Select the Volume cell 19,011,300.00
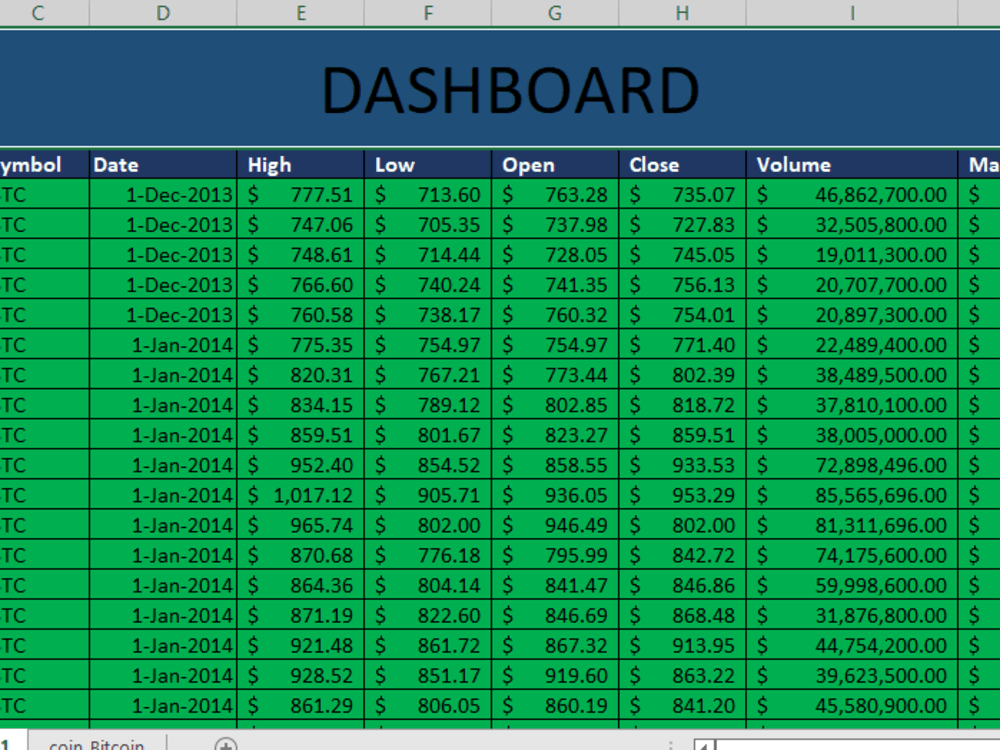This screenshot has height=750, width=1000. coord(852,254)
